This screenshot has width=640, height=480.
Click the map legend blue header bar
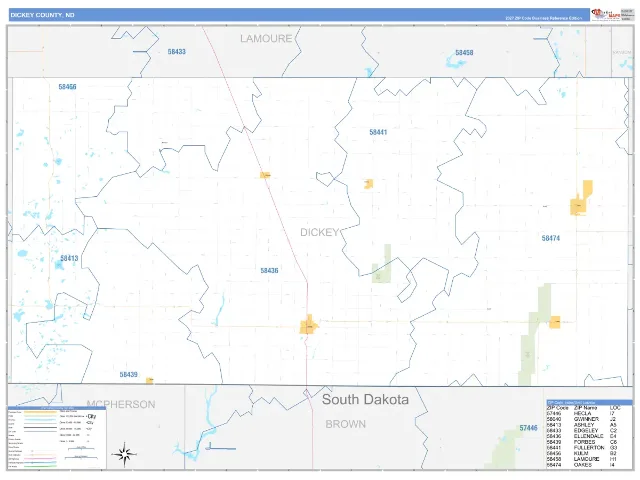click(x=57, y=408)
